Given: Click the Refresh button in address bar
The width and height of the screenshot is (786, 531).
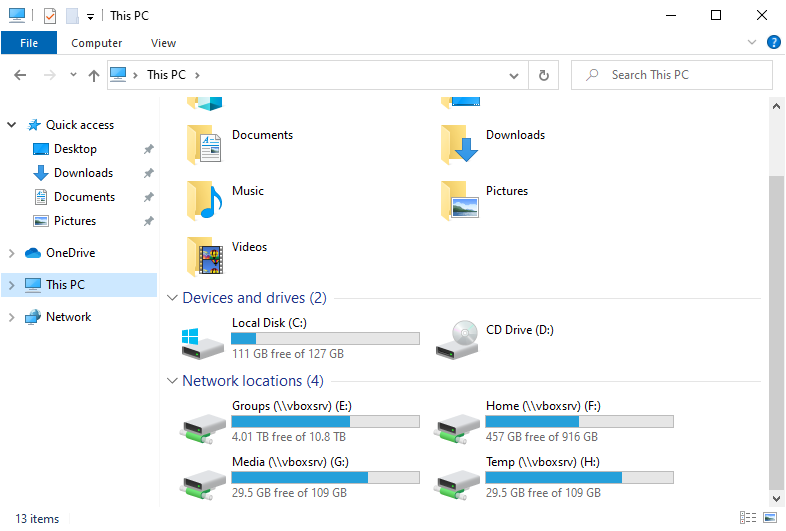Looking at the screenshot, I should click(543, 75).
